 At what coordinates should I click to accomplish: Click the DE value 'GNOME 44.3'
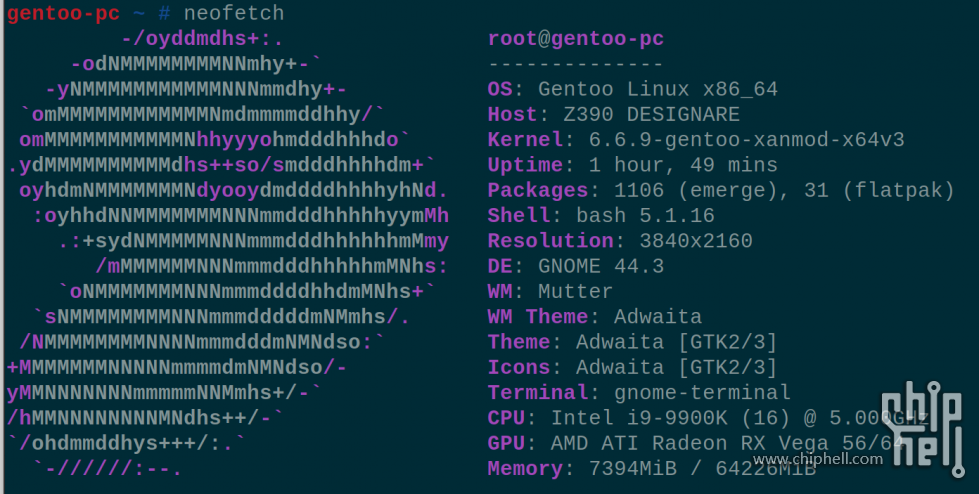point(601,266)
